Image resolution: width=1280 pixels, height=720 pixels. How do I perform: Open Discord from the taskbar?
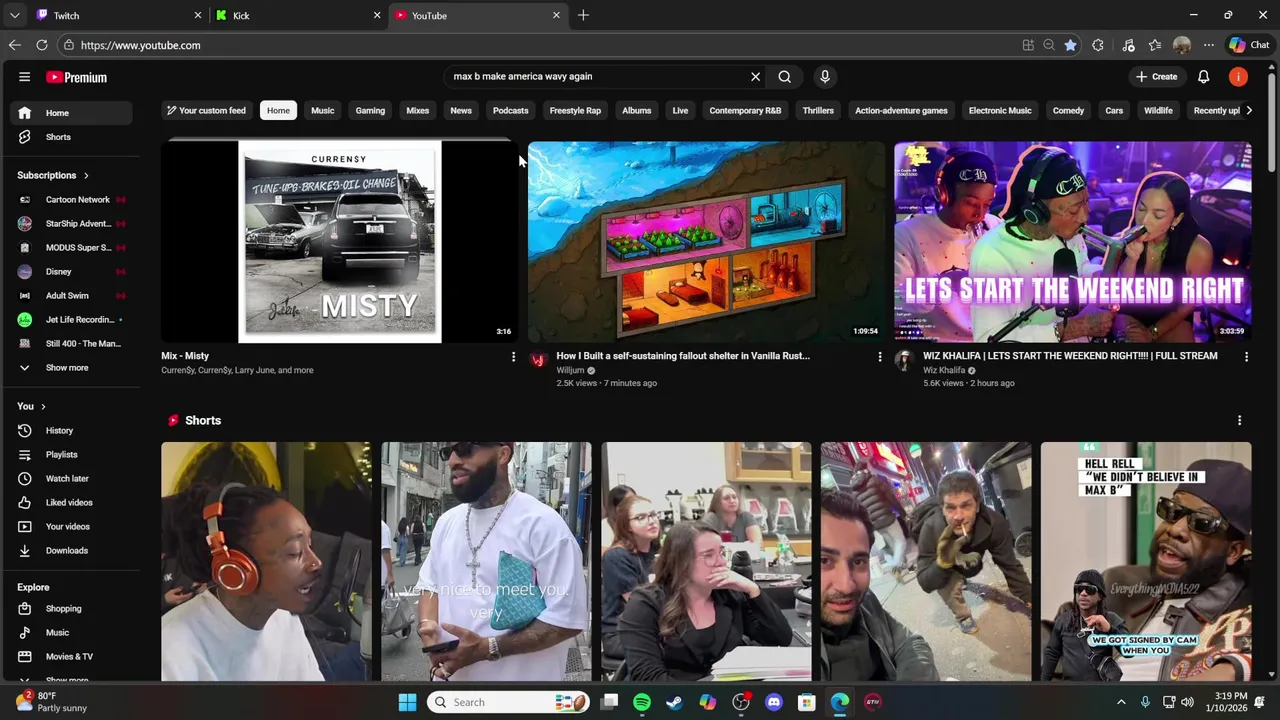tap(774, 702)
